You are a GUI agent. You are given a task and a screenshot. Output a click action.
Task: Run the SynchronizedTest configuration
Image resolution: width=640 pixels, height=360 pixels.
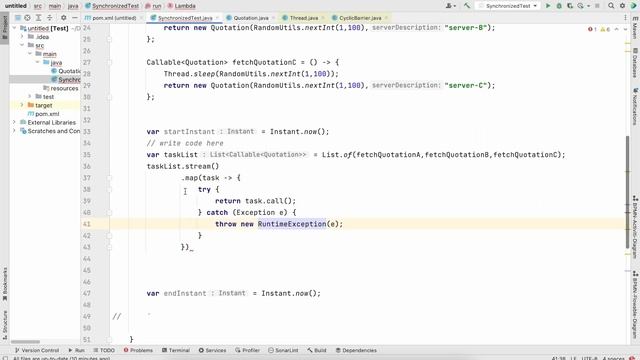pos(548,6)
